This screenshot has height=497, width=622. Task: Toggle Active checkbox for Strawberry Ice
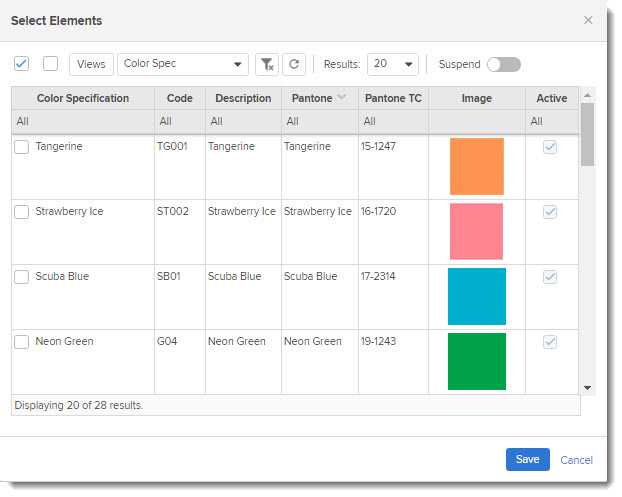click(x=550, y=212)
